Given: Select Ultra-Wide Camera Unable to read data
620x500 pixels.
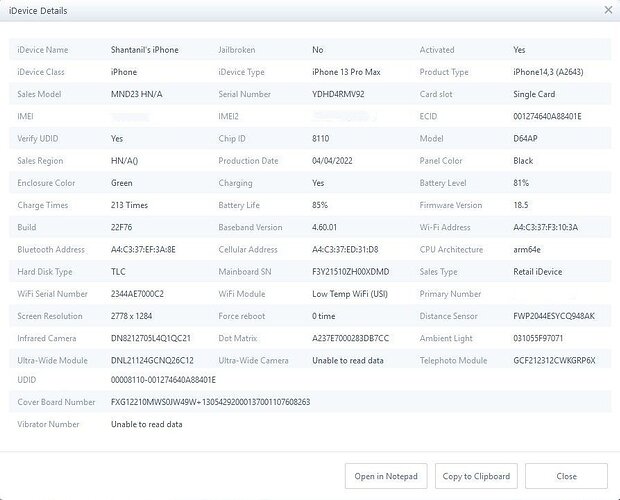Looking at the screenshot, I should [348, 360].
